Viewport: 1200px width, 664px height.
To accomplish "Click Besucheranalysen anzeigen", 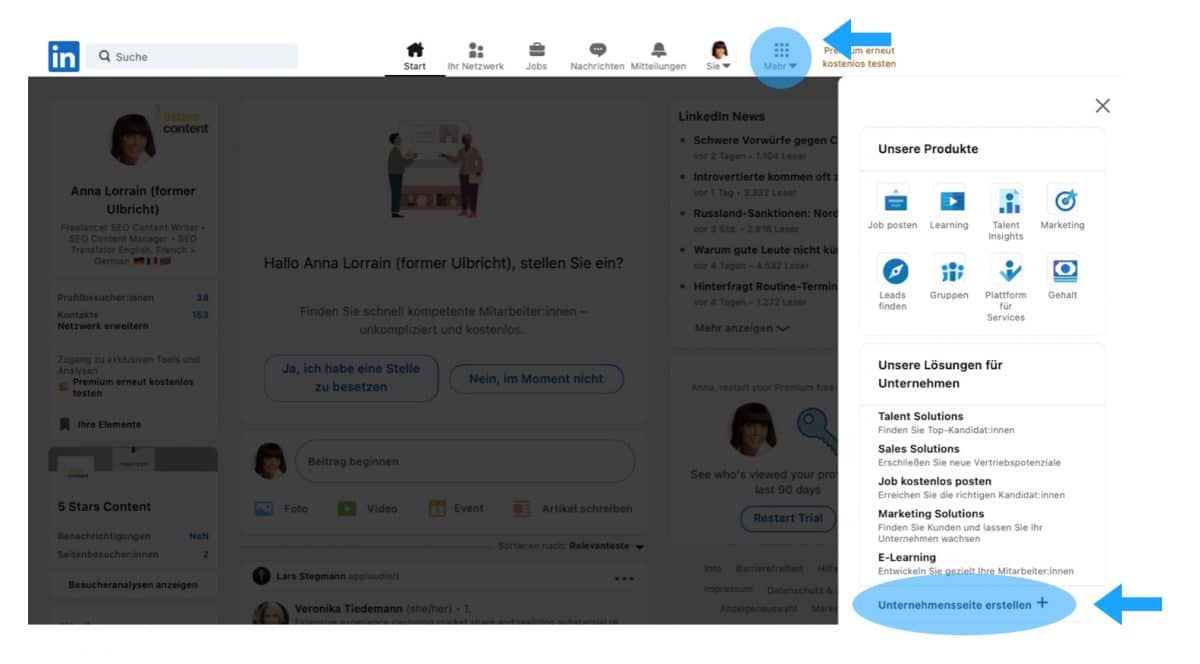I will (133, 584).
